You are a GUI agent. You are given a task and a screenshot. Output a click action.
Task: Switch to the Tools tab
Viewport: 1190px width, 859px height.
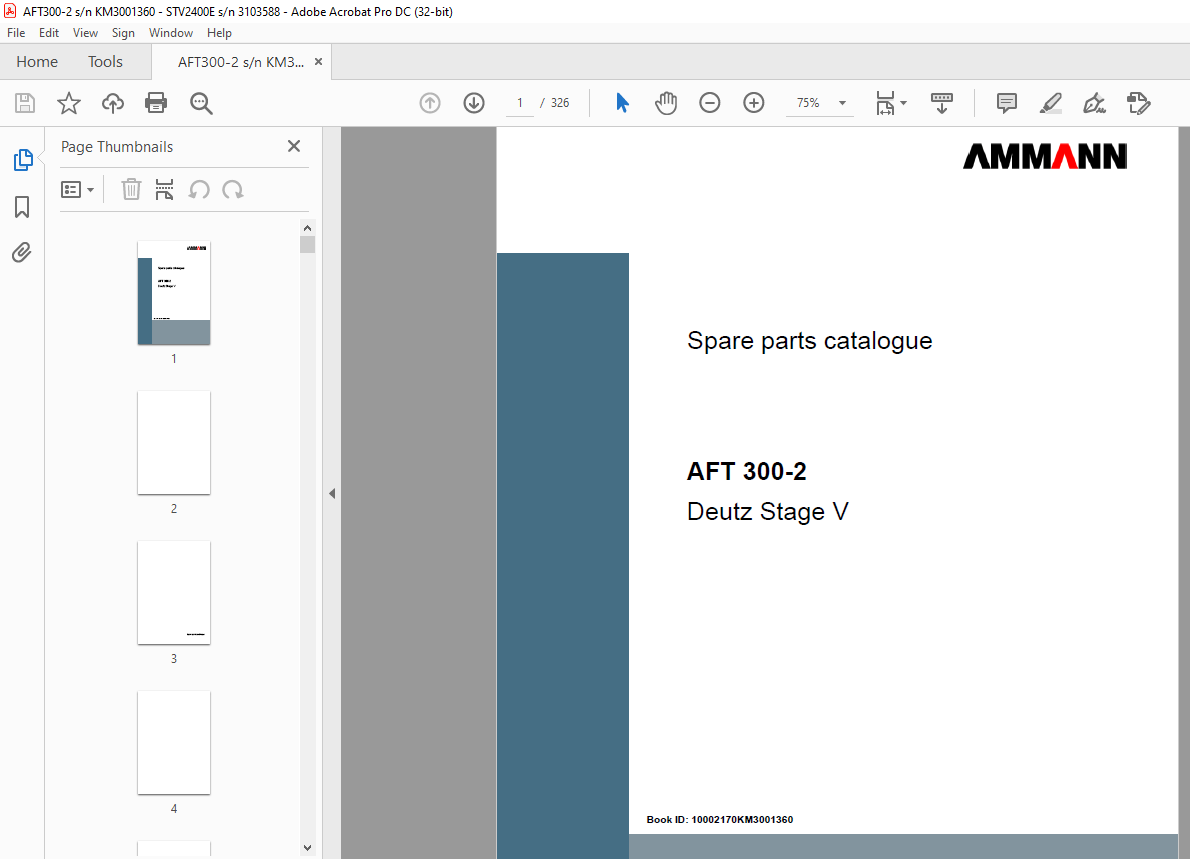(x=105, y=61)
